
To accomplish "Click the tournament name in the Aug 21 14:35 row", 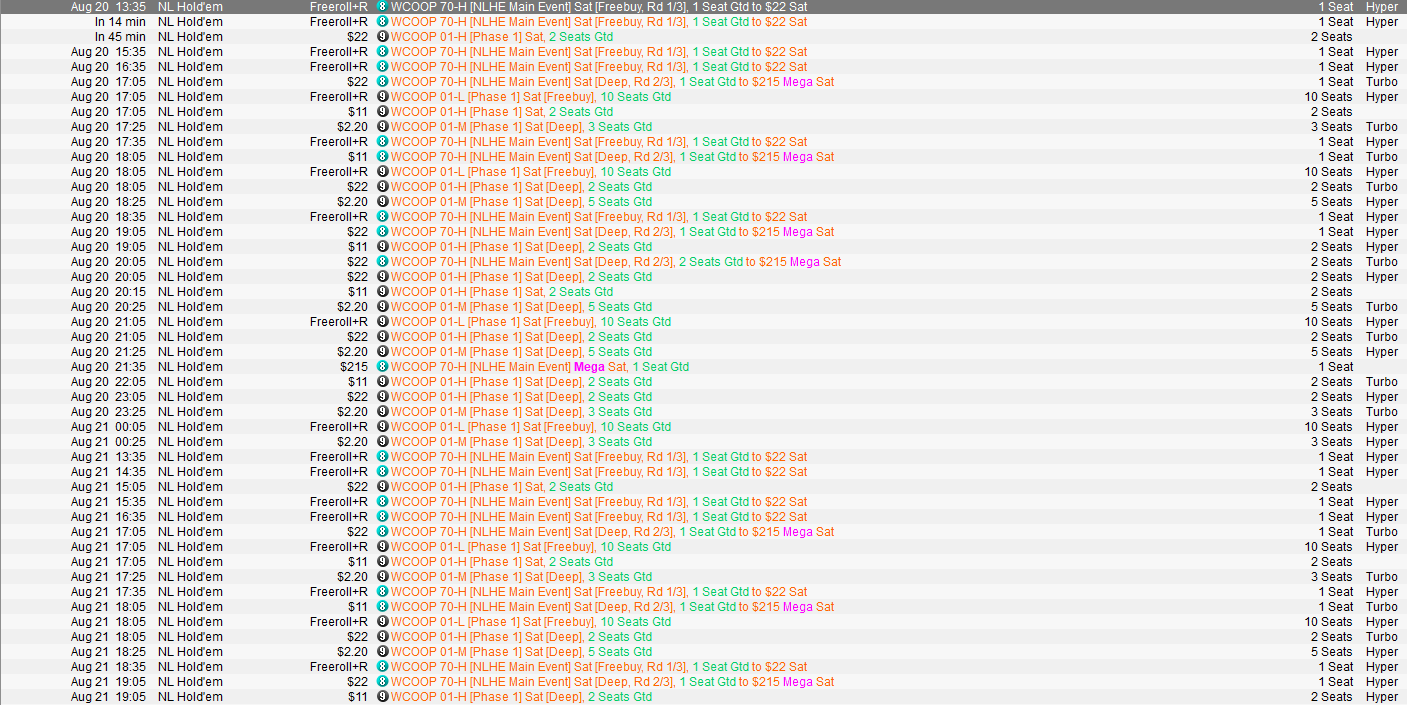I will (x=599, y=471).
